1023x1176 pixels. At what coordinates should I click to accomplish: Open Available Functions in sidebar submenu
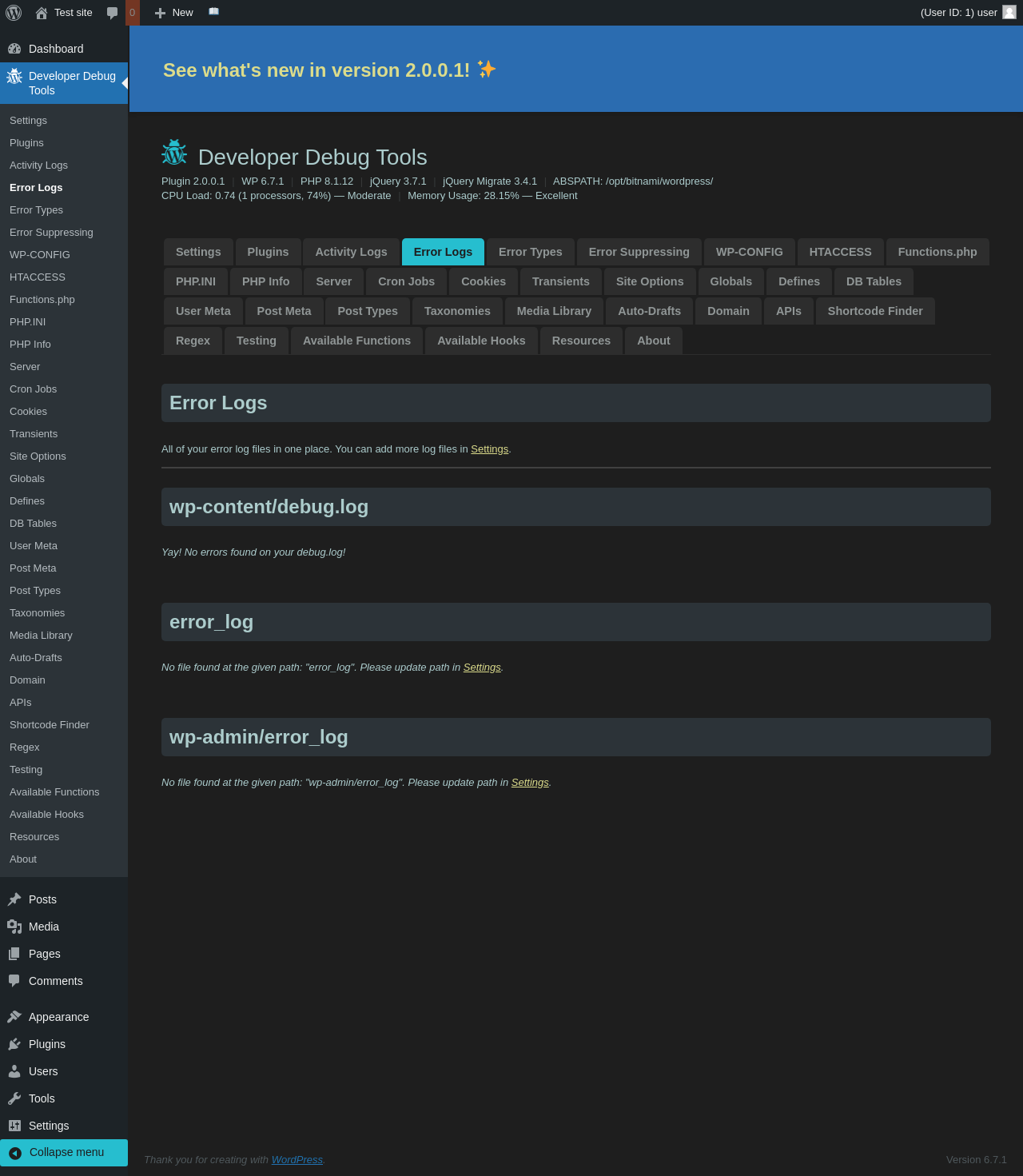tap(64, 792)
